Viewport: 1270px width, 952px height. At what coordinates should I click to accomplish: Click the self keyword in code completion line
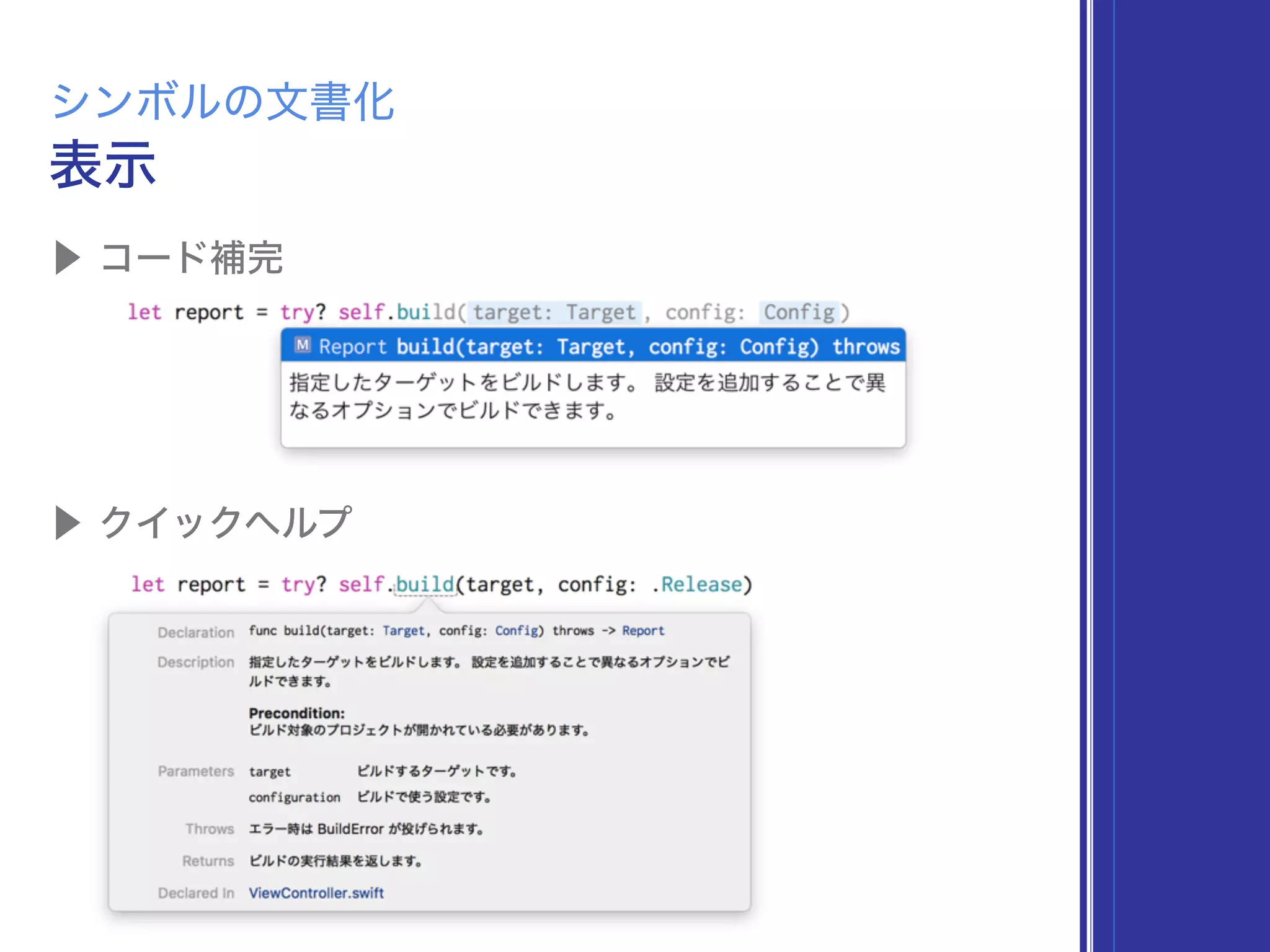coord(362,312)
